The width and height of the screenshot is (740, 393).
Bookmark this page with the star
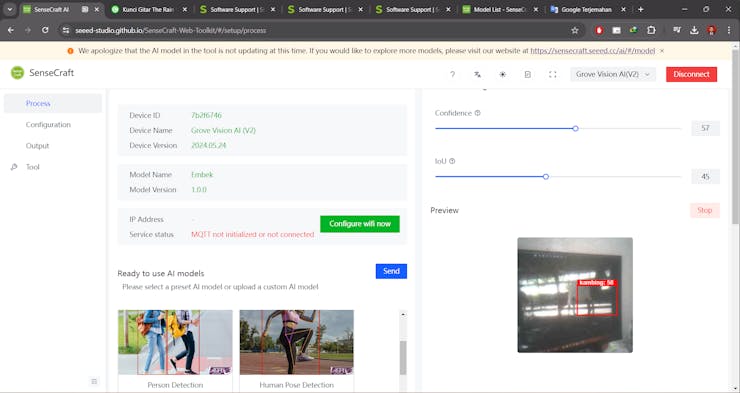[x=574, y=30]
